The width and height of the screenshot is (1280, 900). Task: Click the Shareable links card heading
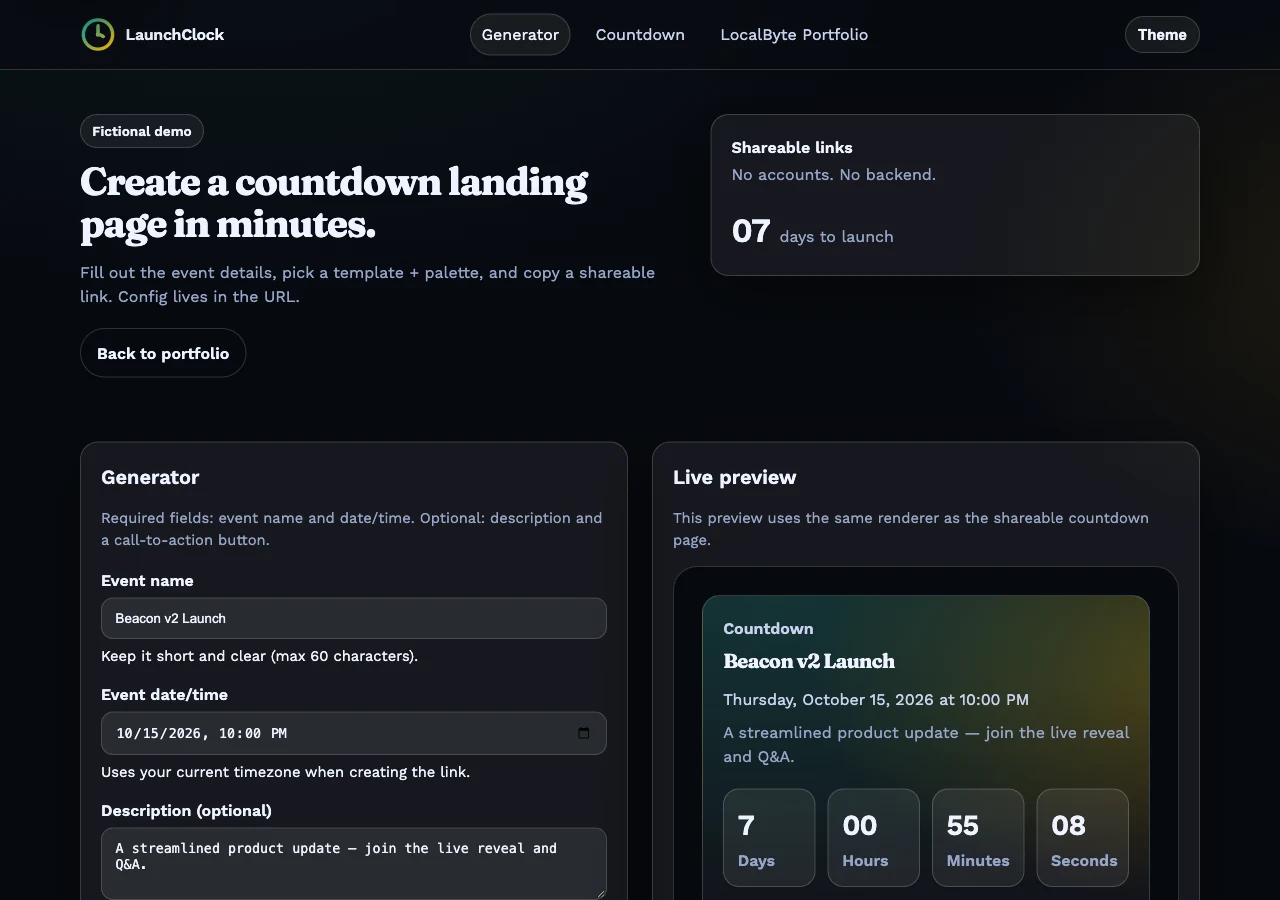(792, 148)
